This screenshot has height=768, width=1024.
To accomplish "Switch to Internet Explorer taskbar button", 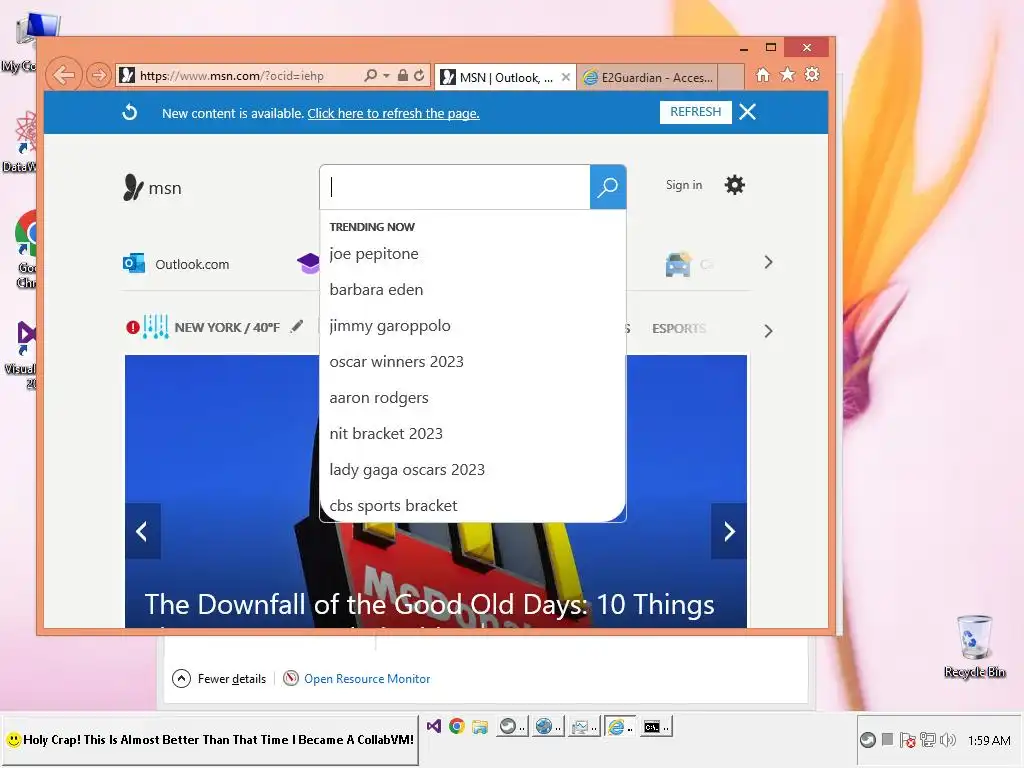I will (x=618, y=726).
